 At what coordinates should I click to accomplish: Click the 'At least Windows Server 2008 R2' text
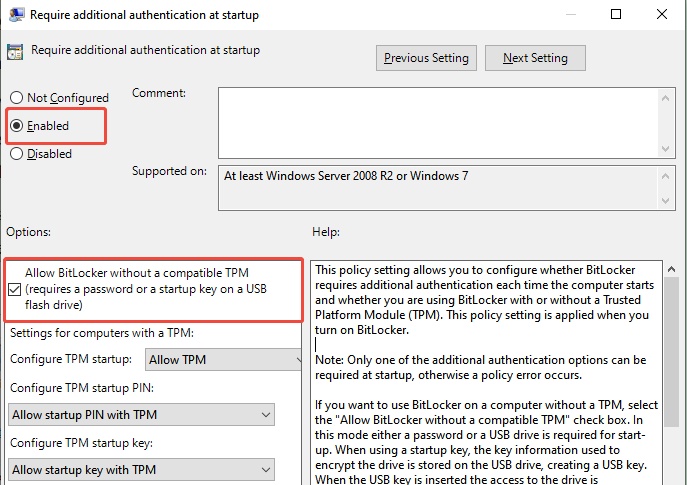point(346,176)
